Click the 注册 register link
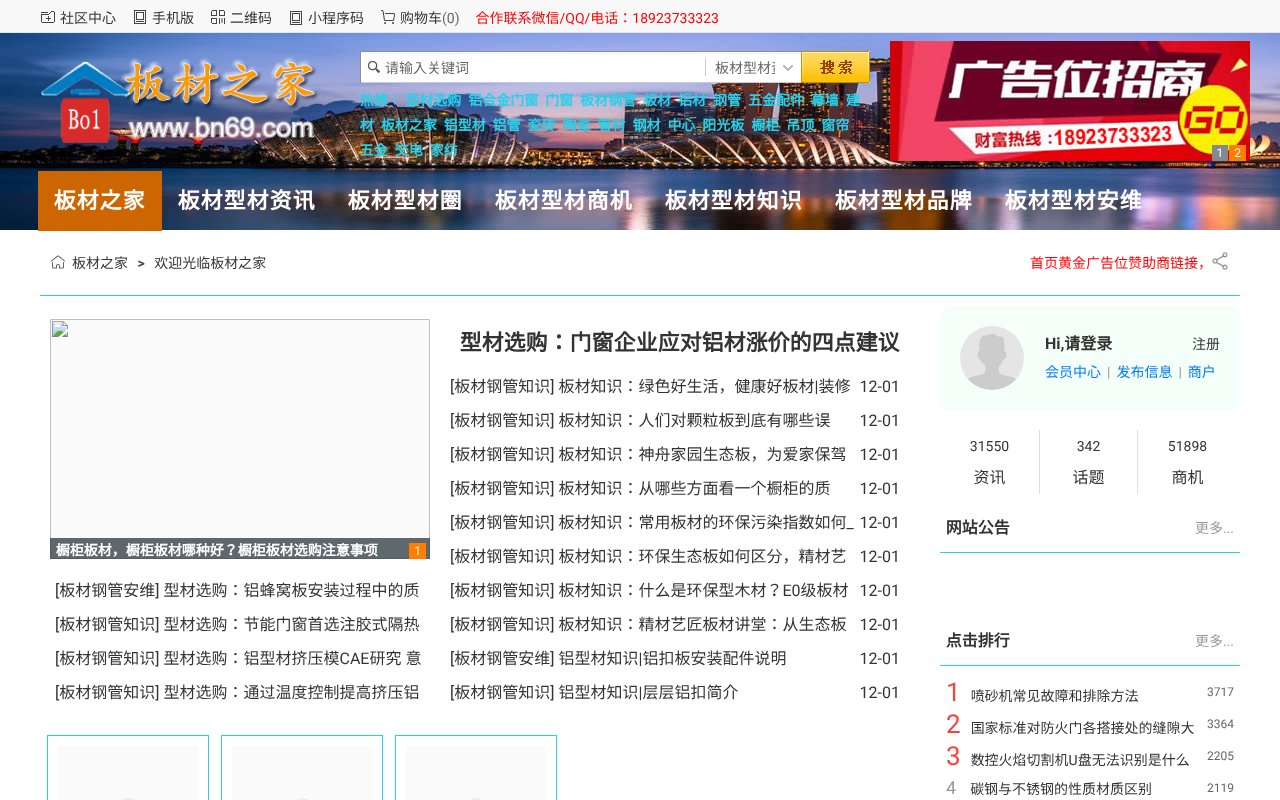The image size is (1280, 800). point(1206,344)
